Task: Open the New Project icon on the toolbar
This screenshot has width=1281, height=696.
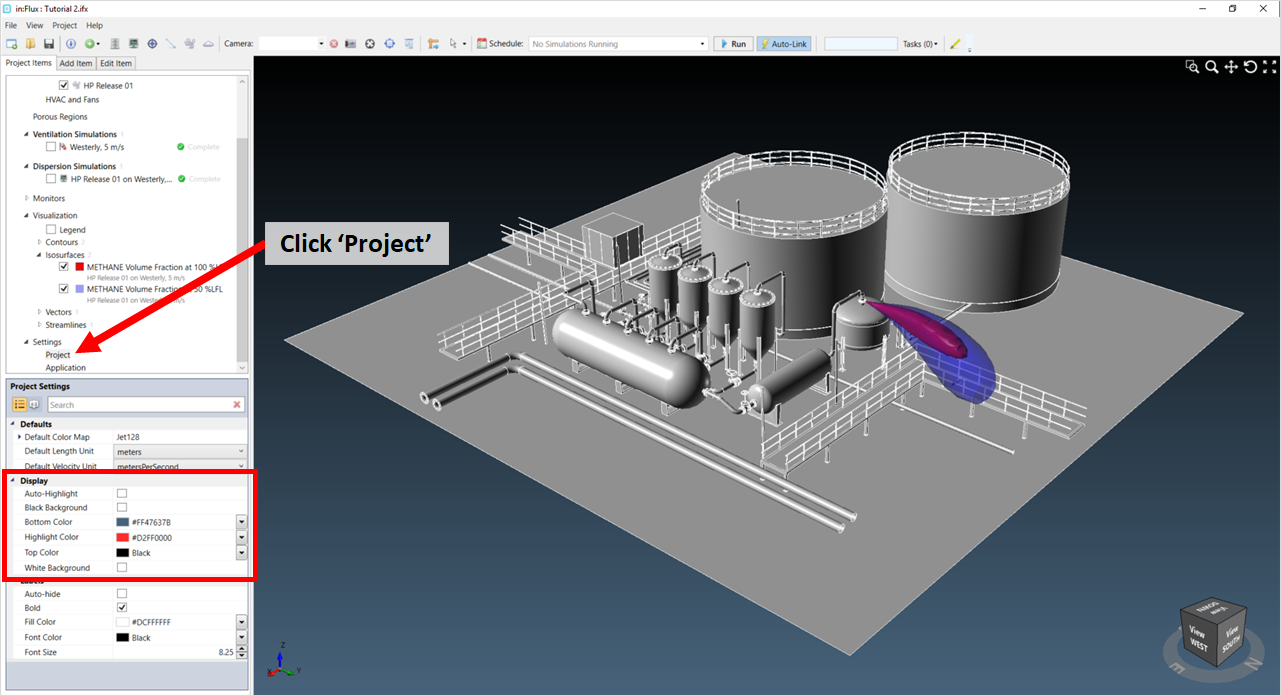Action: pos(11,43)
